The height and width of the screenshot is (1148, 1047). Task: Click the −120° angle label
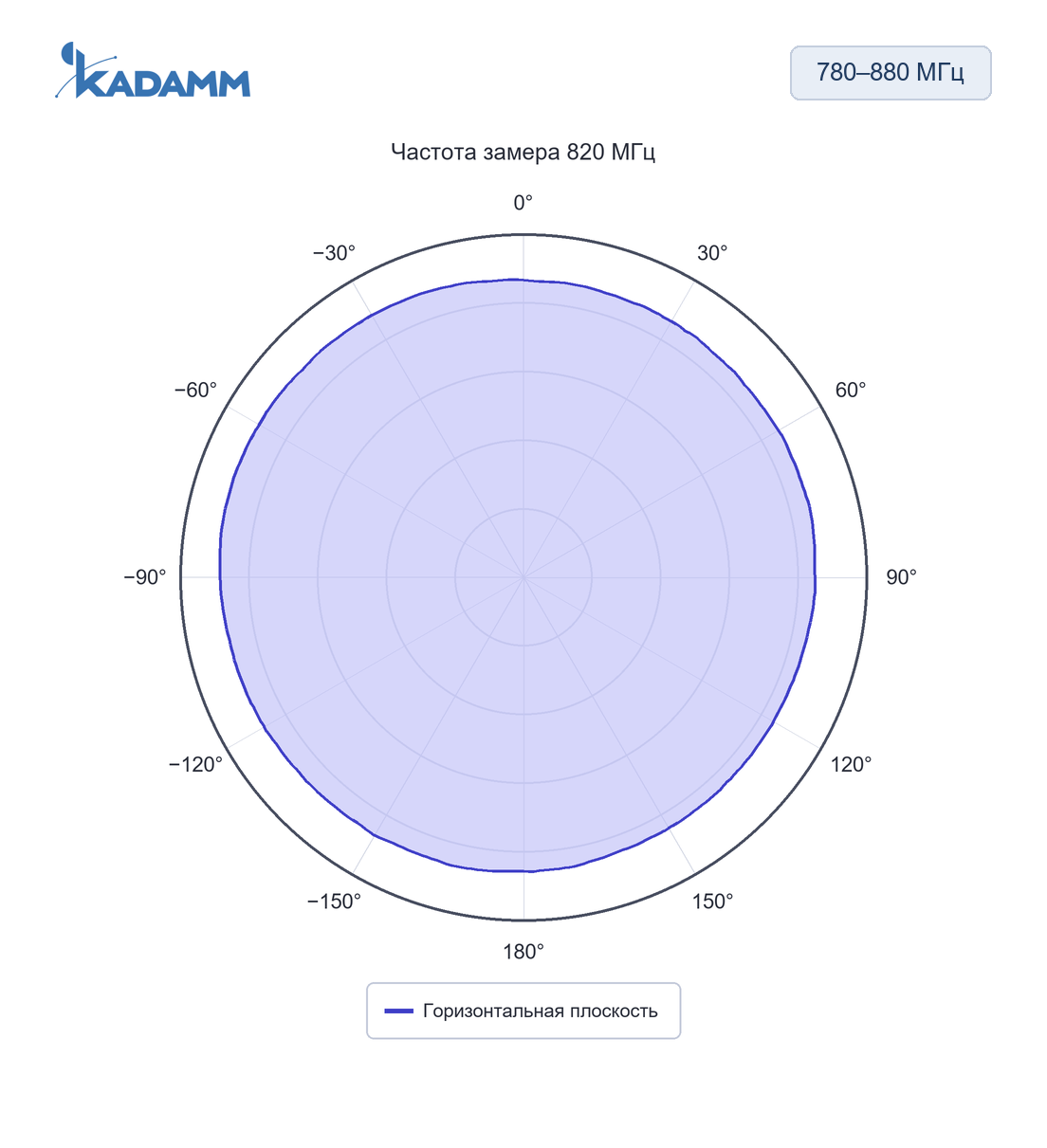(x=195, y=765)
